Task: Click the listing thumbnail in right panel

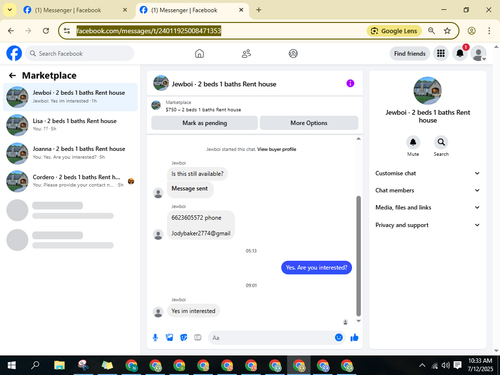Action: [428, 90]
